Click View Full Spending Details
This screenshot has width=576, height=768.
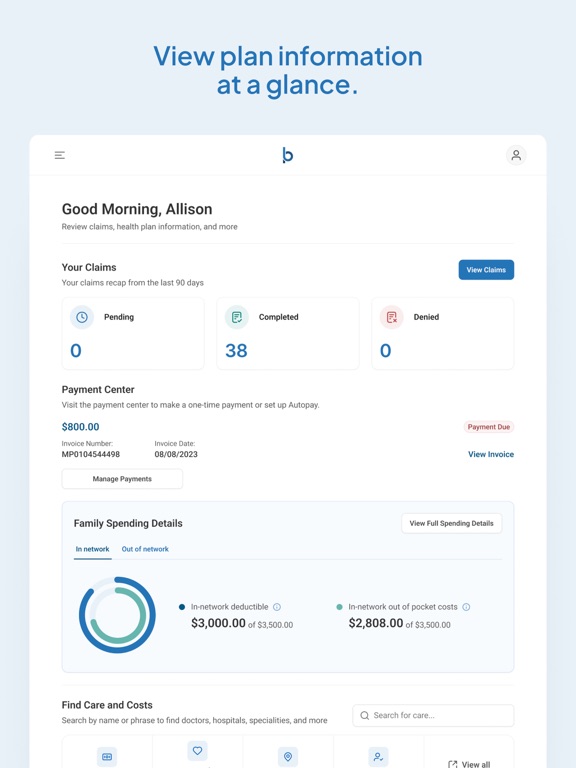[451, 523]
